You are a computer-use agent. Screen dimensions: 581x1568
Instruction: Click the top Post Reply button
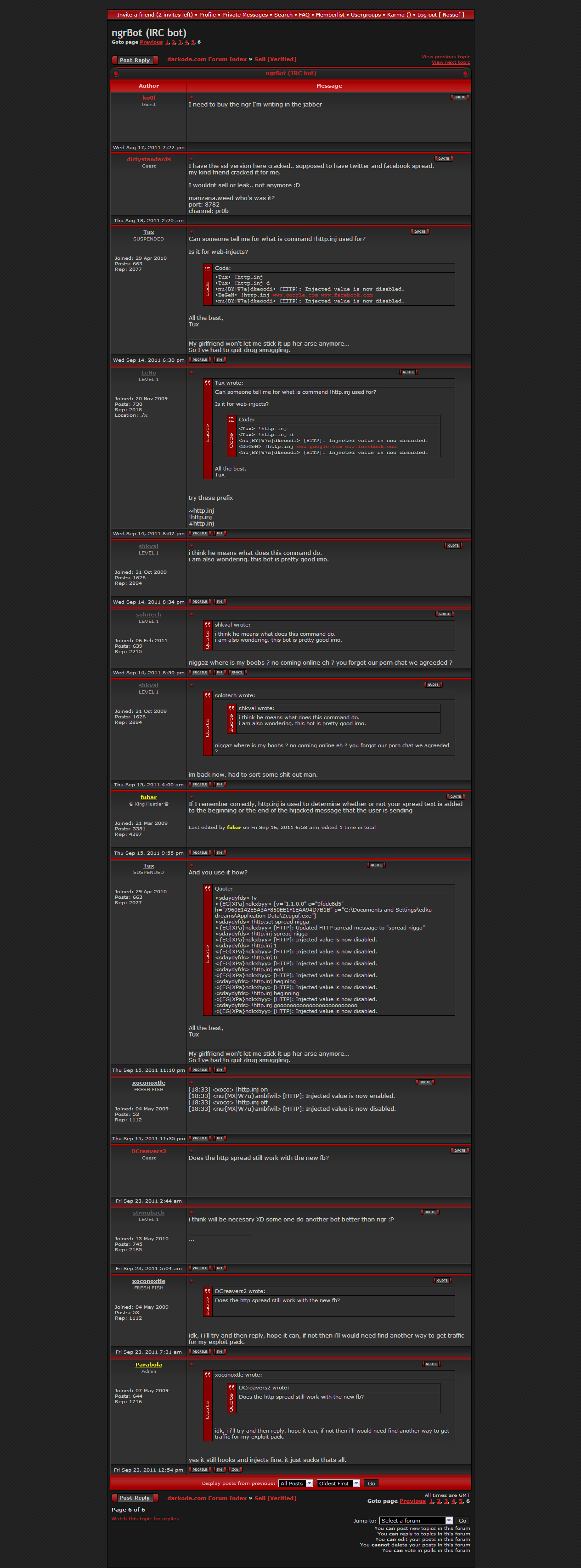135,60
